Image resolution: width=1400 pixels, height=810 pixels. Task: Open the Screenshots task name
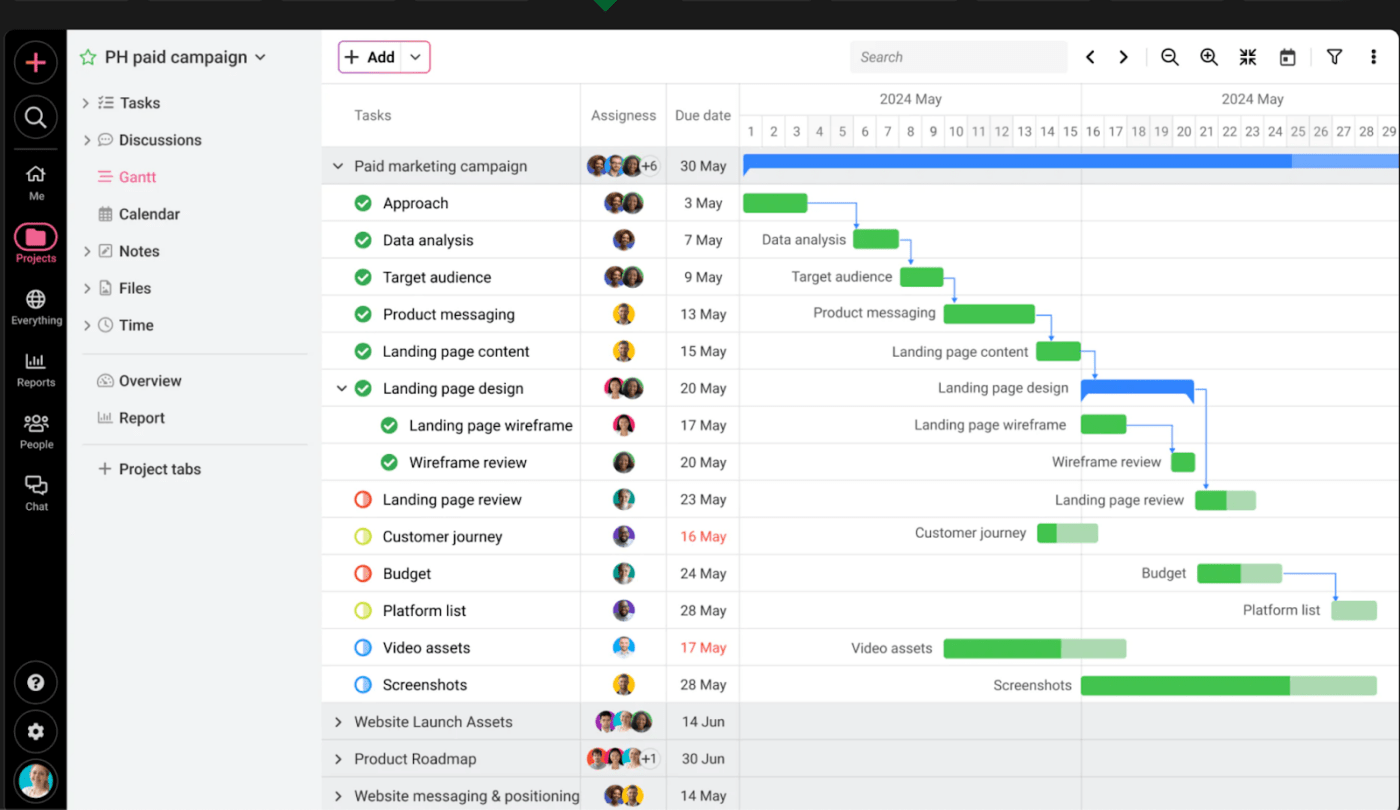pyautogui.click(x=425, y=684)
